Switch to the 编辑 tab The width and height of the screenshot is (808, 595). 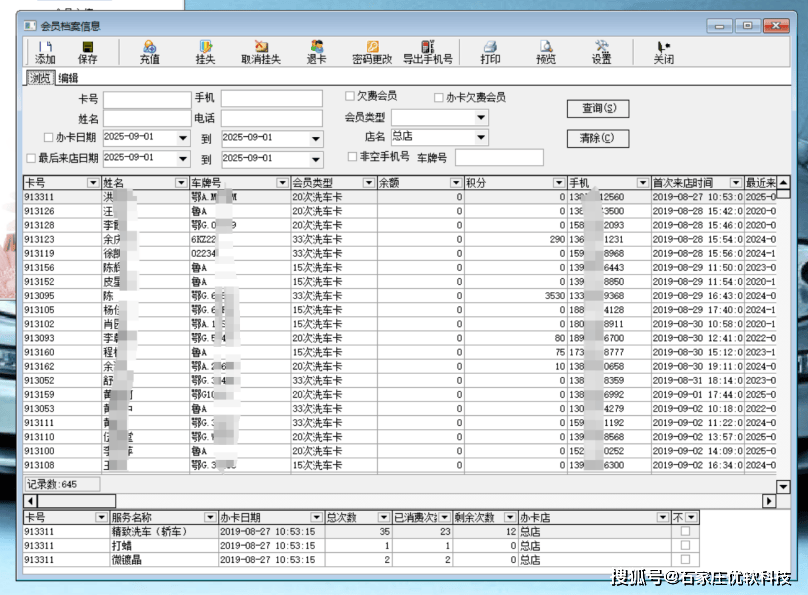pyautogui.click(x=68, y=78)
